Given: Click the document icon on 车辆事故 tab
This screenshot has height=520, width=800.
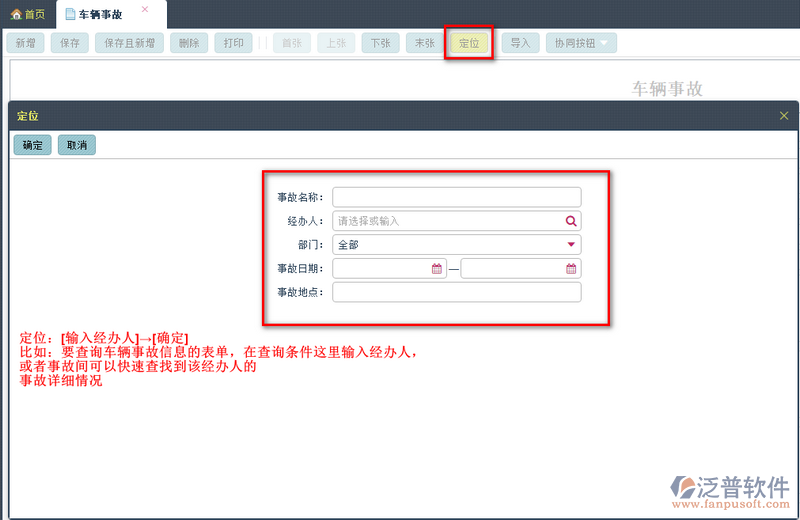Looking at the screenshot, I should pyautogui.click(x=70, y=14).
